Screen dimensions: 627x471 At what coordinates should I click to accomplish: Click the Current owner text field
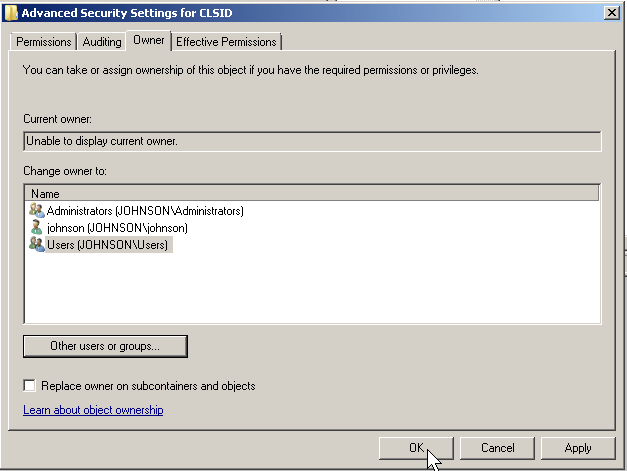(312, 142)
